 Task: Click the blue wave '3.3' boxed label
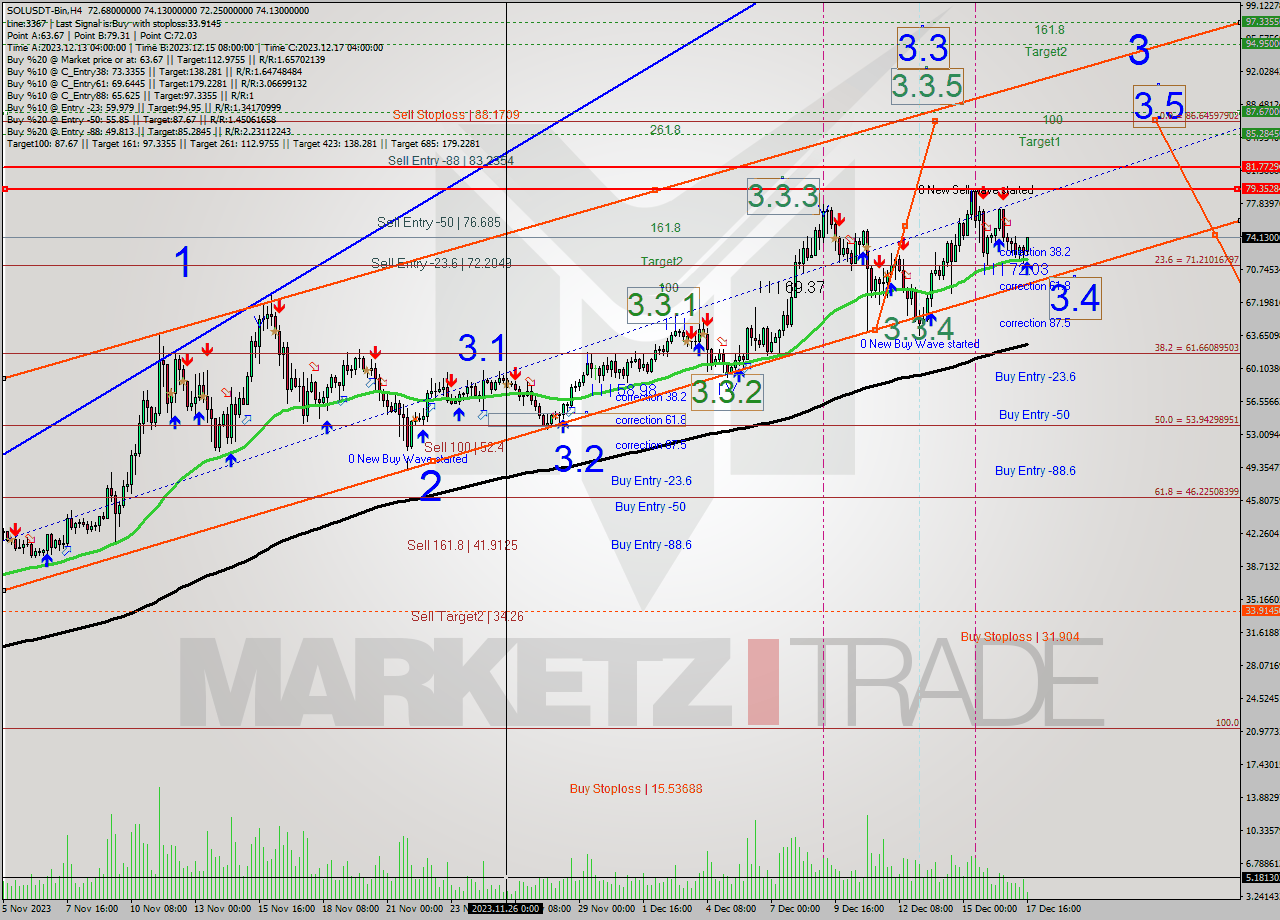(x=922, y=47)
